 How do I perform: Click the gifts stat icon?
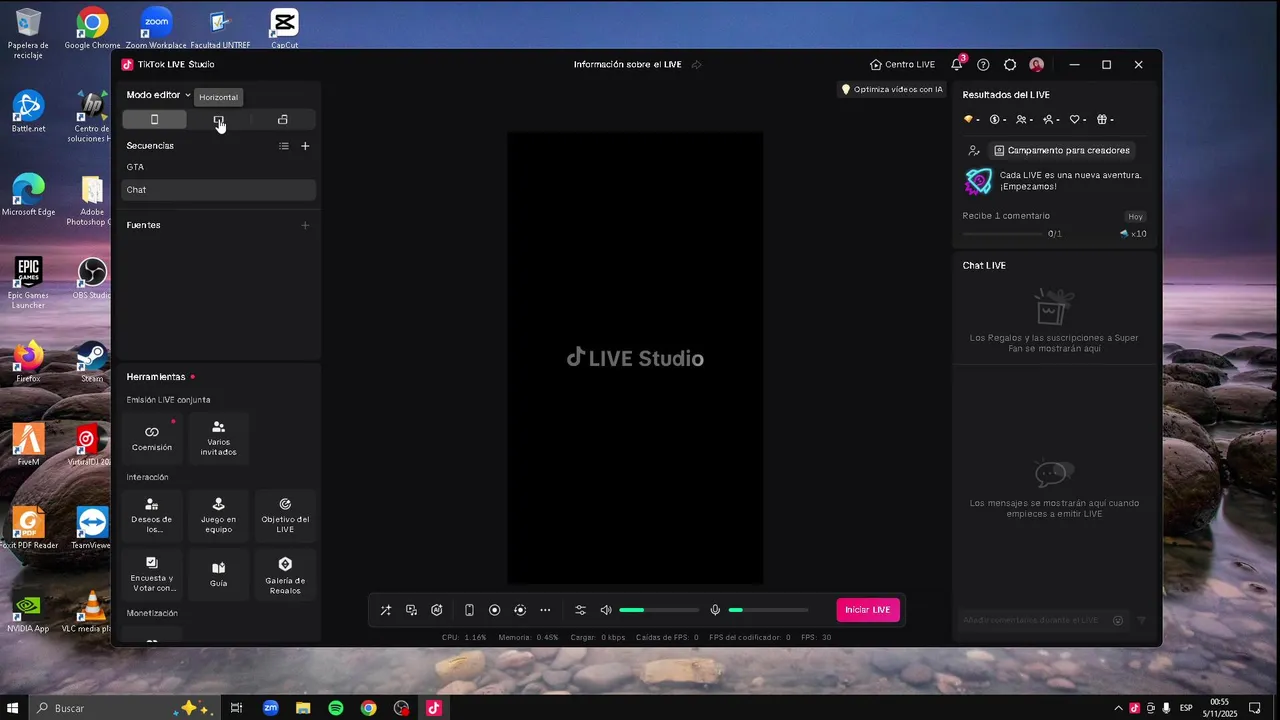[1105, 120]
